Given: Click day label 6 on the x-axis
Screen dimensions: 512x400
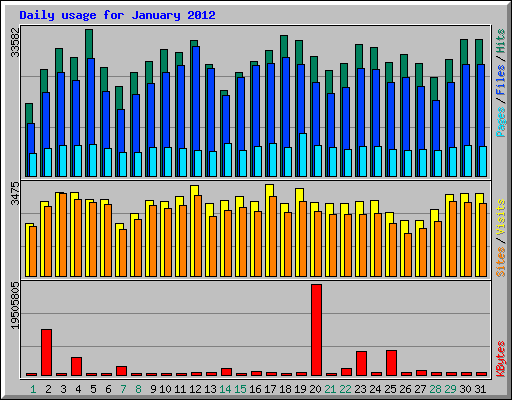Looking at the screenshot, I should point(108,389).
